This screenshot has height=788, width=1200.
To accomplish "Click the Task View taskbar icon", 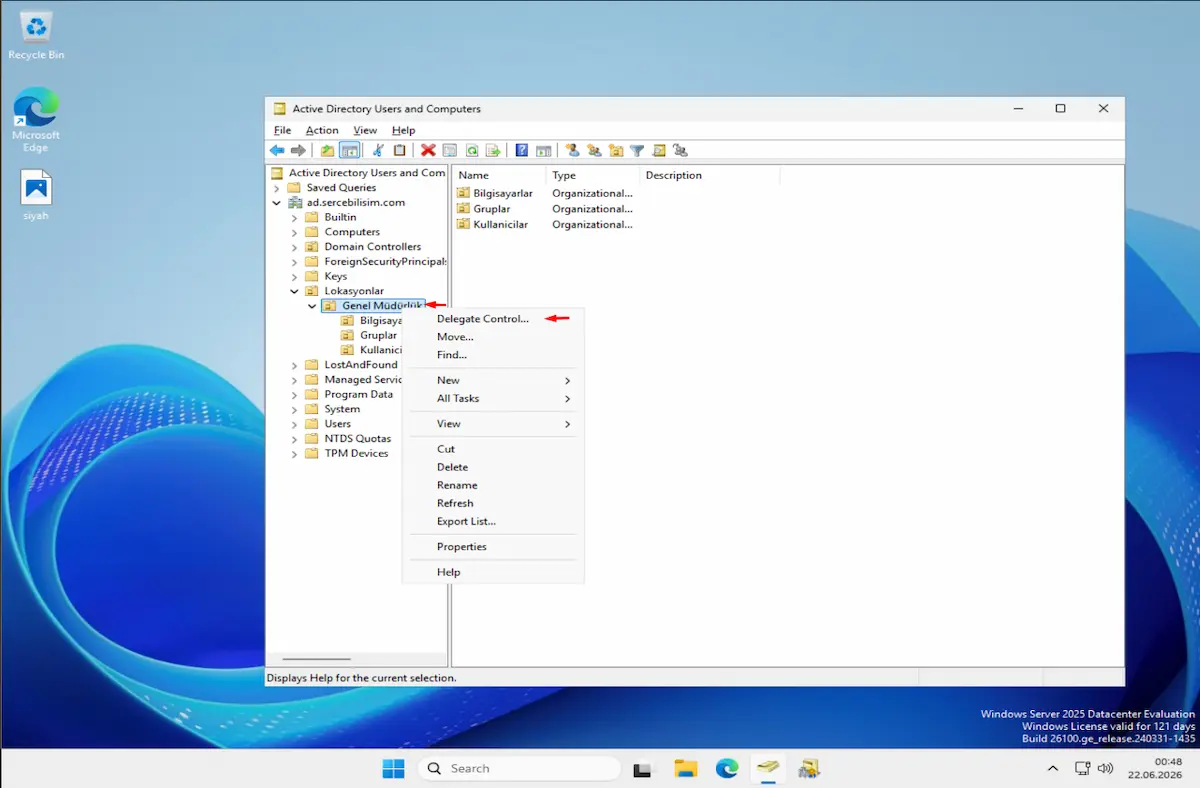I will click(643, 768).
